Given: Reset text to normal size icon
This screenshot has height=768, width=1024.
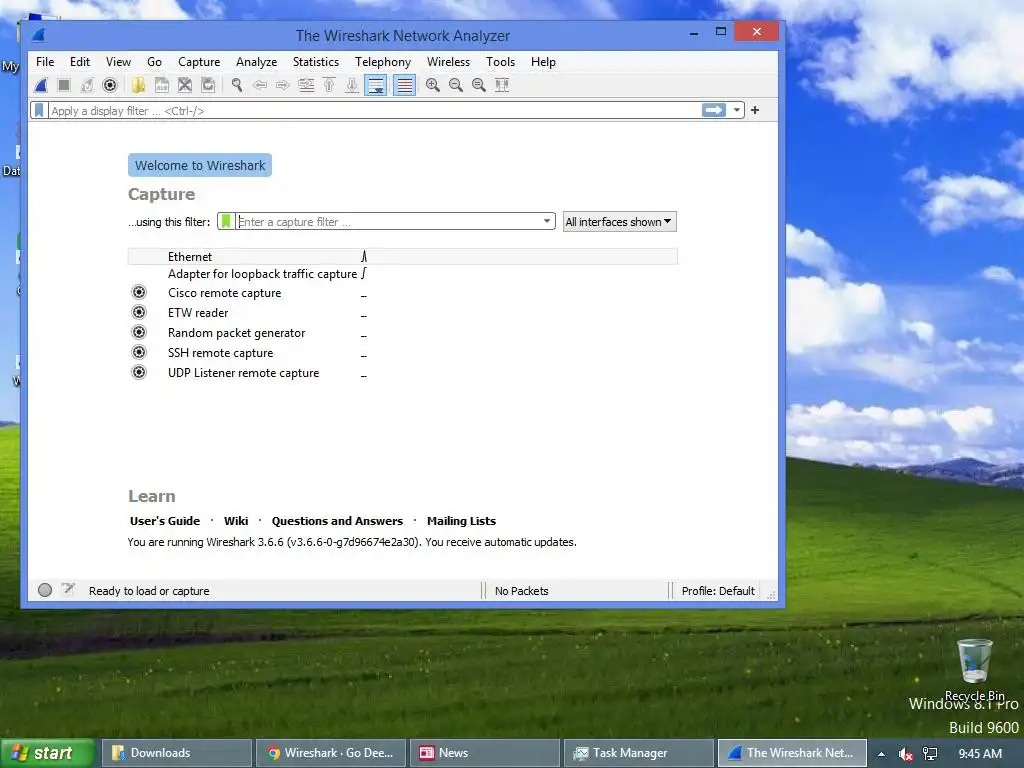Looking at the screenshot, I should pos(479,85).
